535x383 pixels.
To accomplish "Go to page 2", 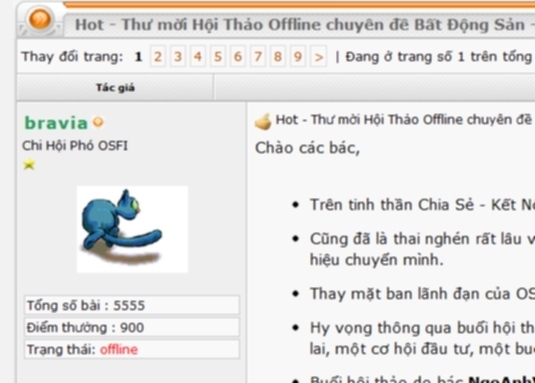I will click(158, 56).
